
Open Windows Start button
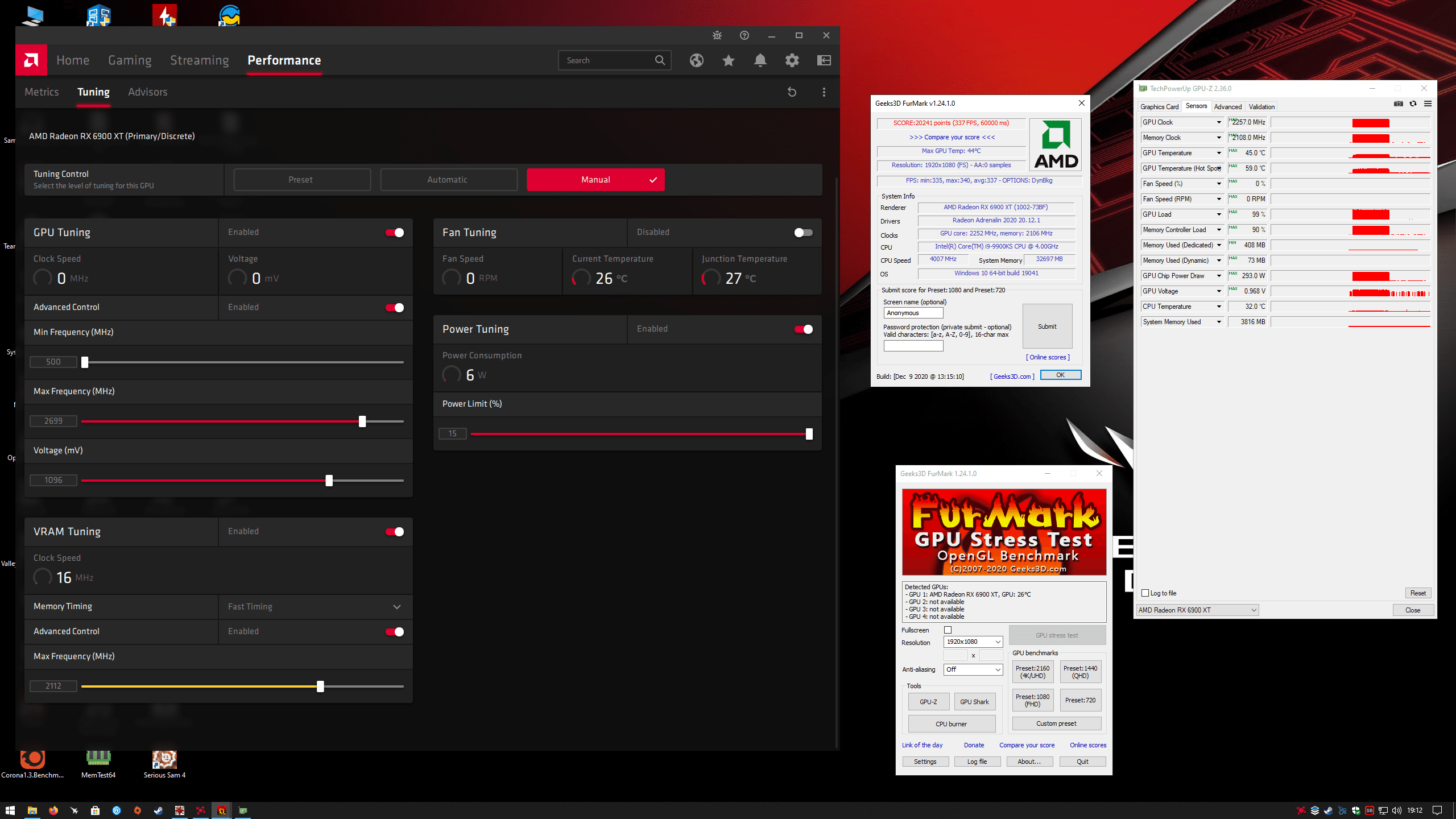coord(10,810)
